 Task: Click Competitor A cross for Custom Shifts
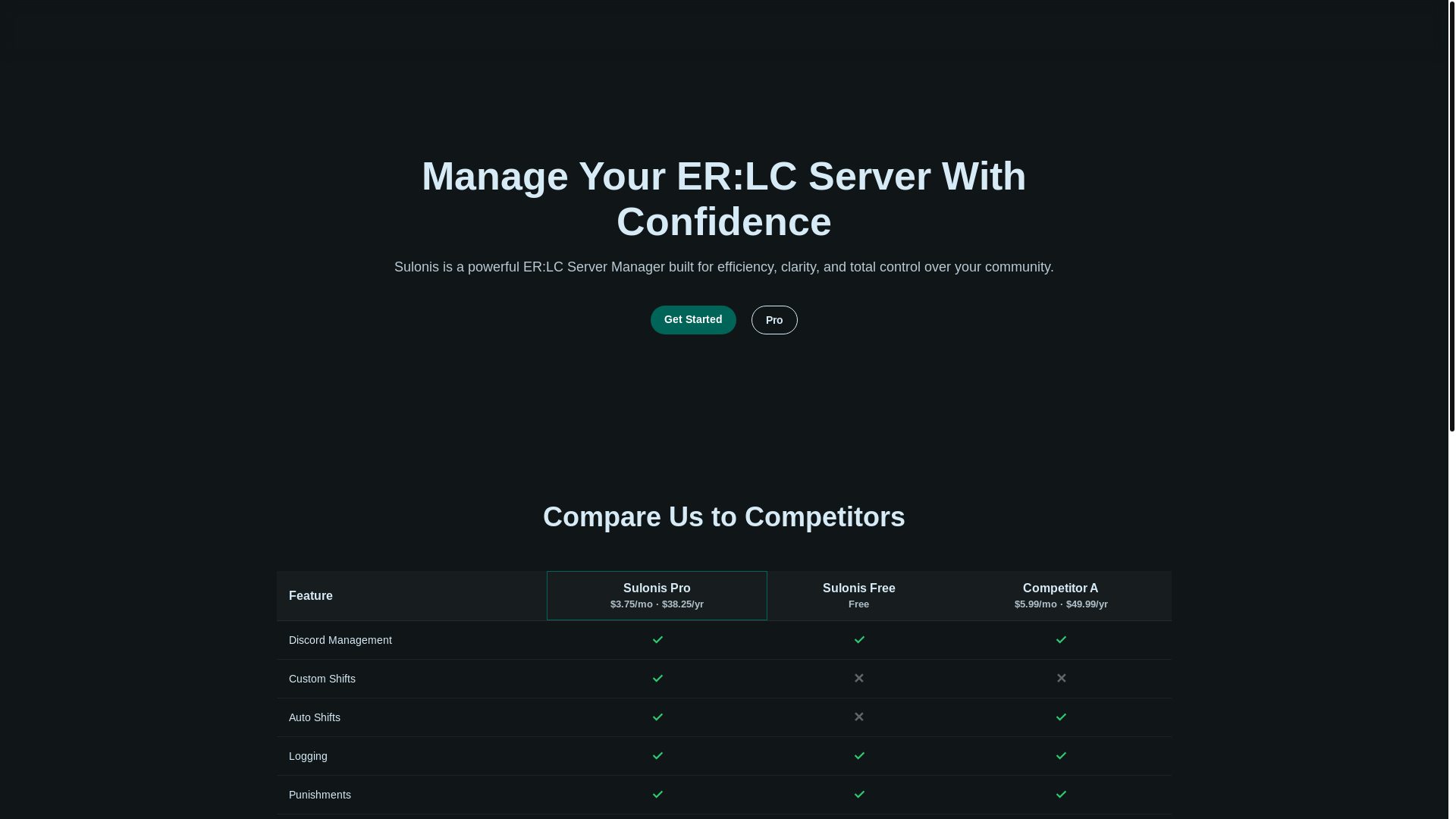(1061, 678)
